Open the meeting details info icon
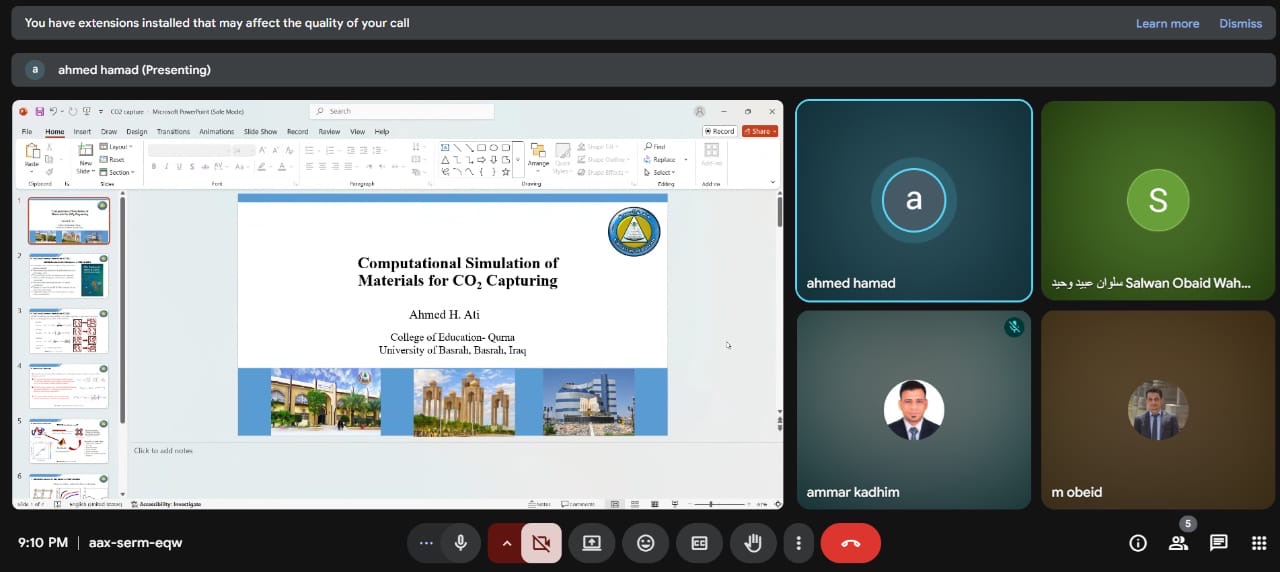Image resolution: width=1280 pixels, height=572 pixels. point(1137,543)
